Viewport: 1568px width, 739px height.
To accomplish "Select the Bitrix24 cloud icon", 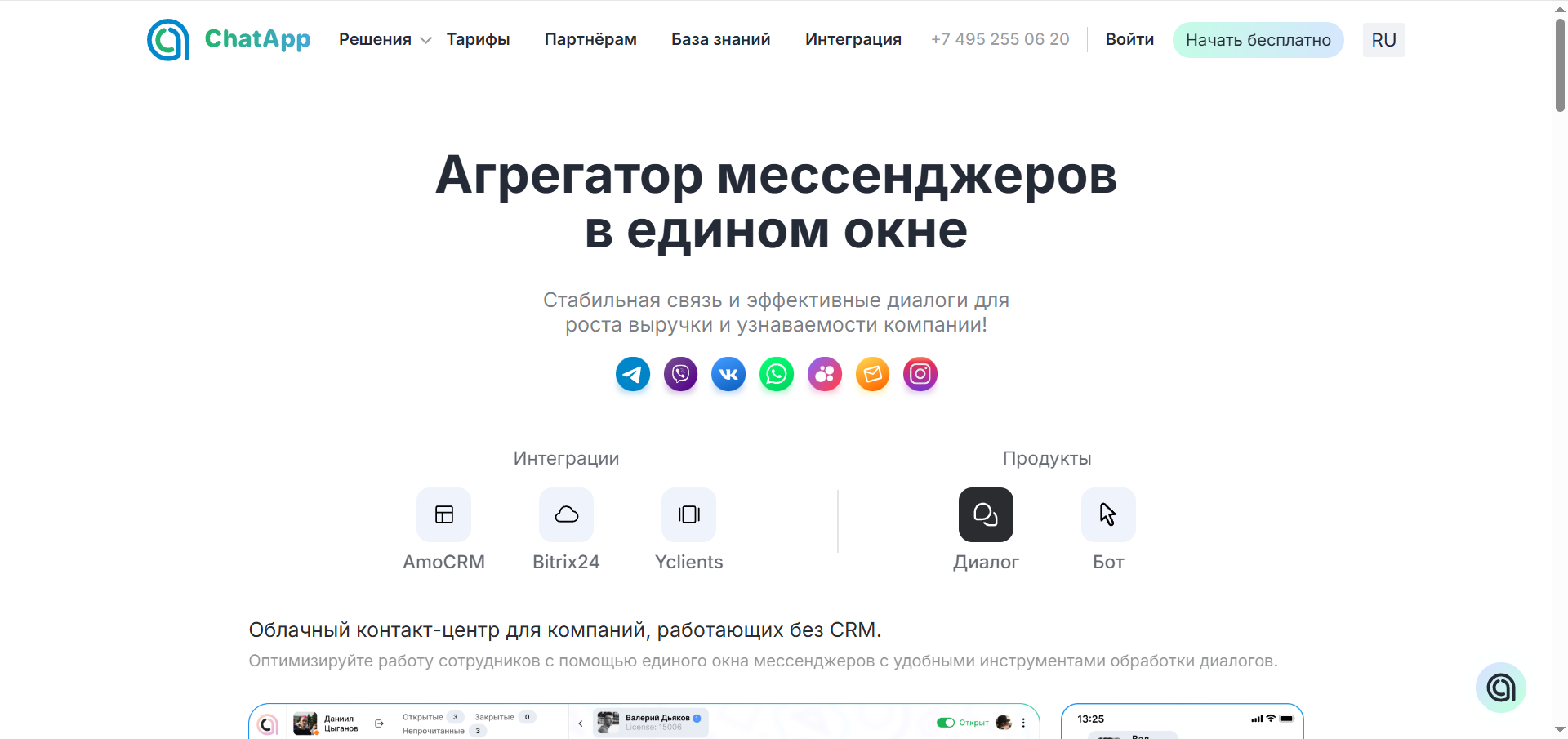I will tap(566, 514).
